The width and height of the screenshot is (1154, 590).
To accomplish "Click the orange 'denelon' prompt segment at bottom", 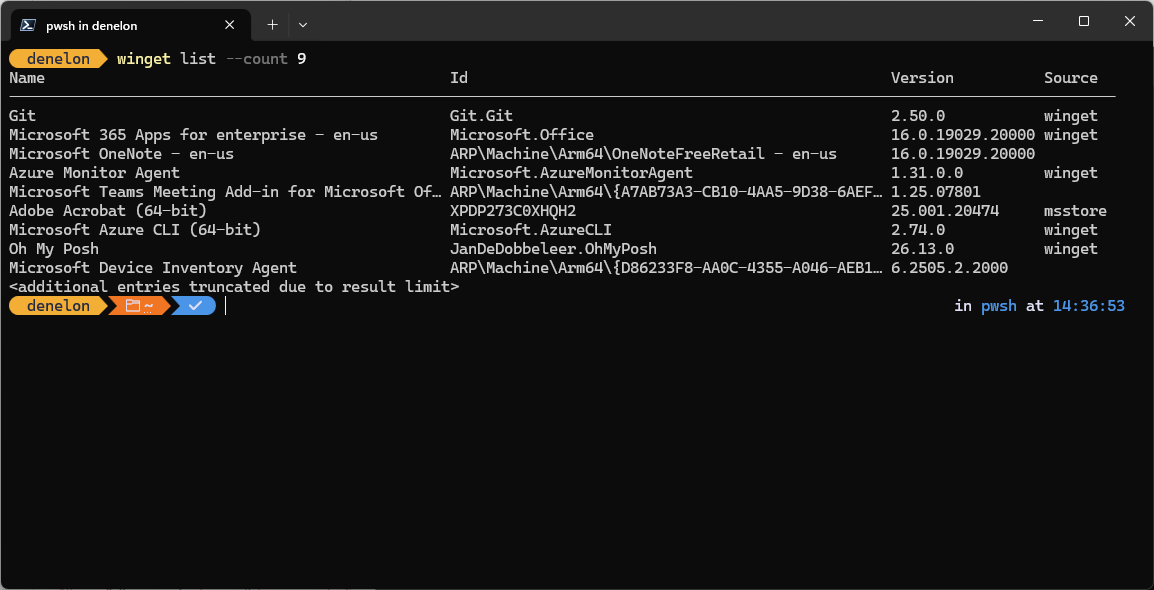I will tap(57, 306).
